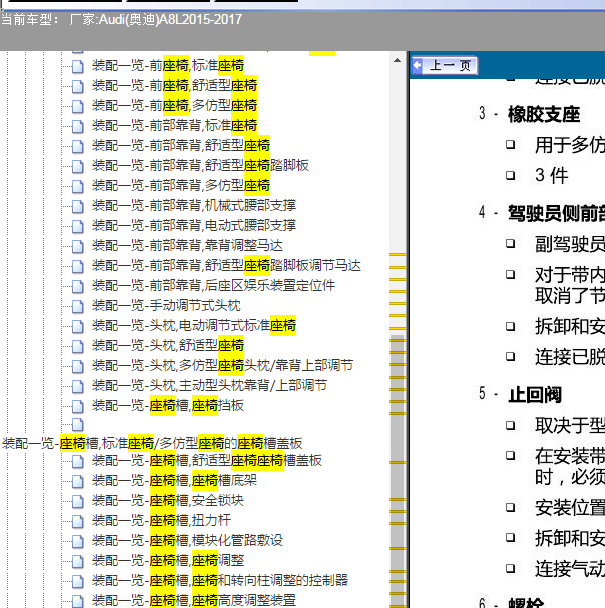Click scrollbar up arrow in tree panel
This screenshot has height=608, width=605.
tap(398, 60)
